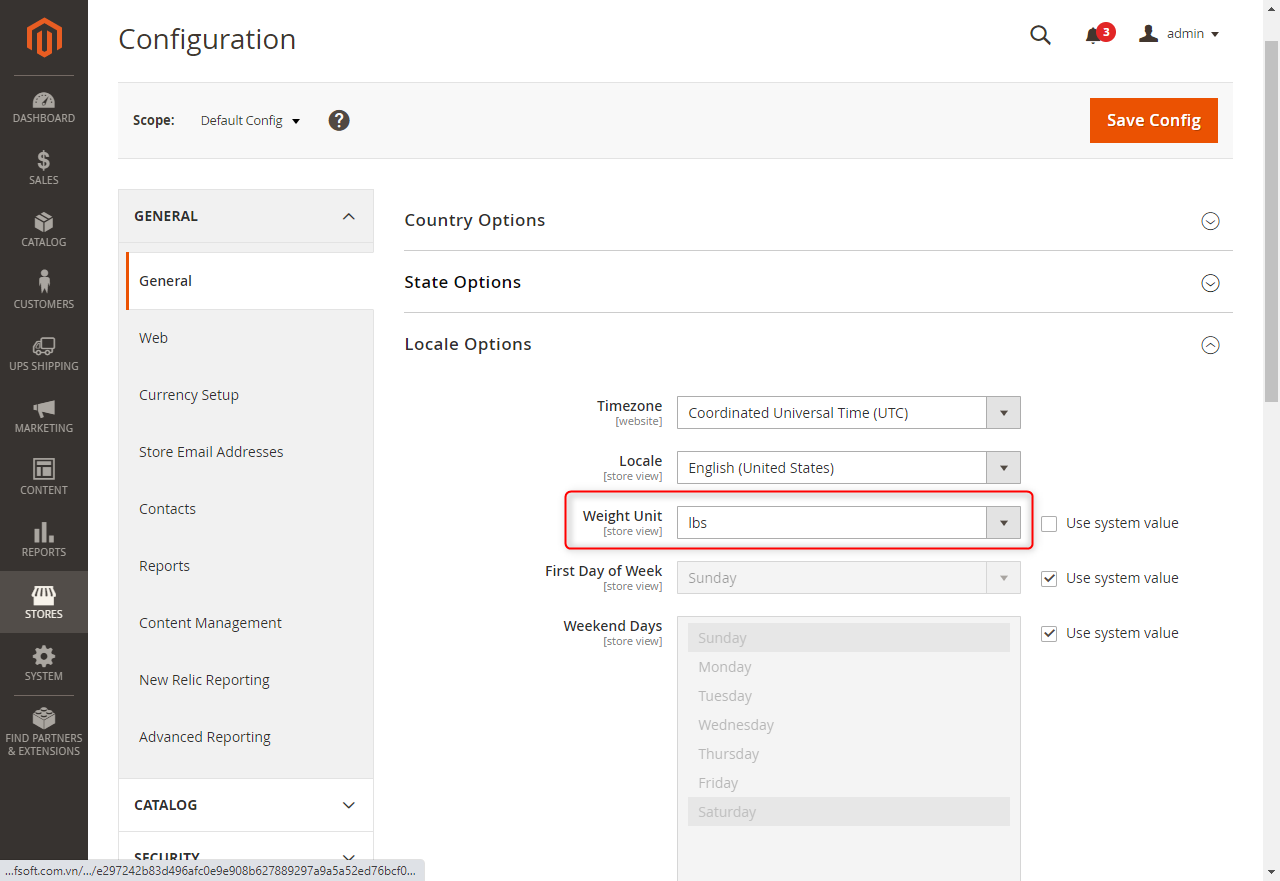Select the Store Email Addresses tab
1280x881 pixels.
tap(211, 452)
